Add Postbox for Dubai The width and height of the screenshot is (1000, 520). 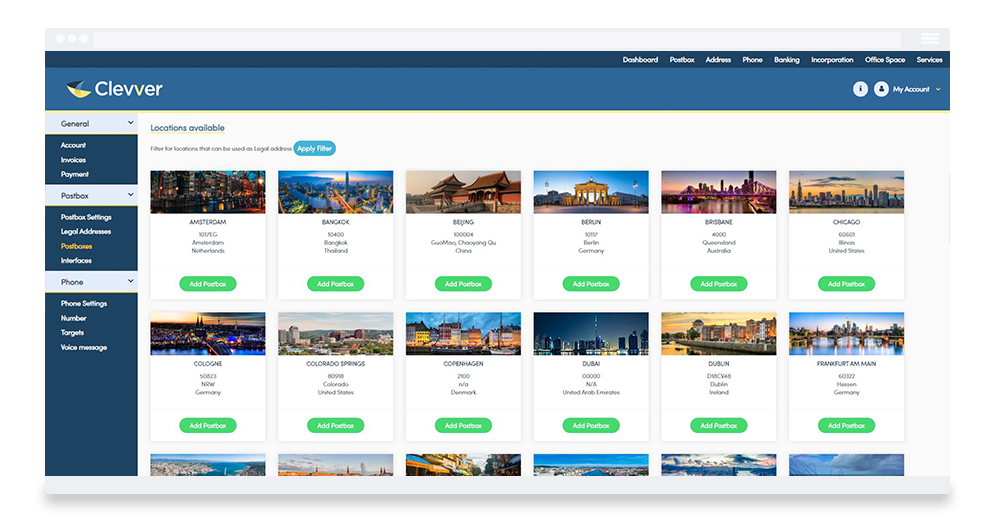(x=591, y=426)
